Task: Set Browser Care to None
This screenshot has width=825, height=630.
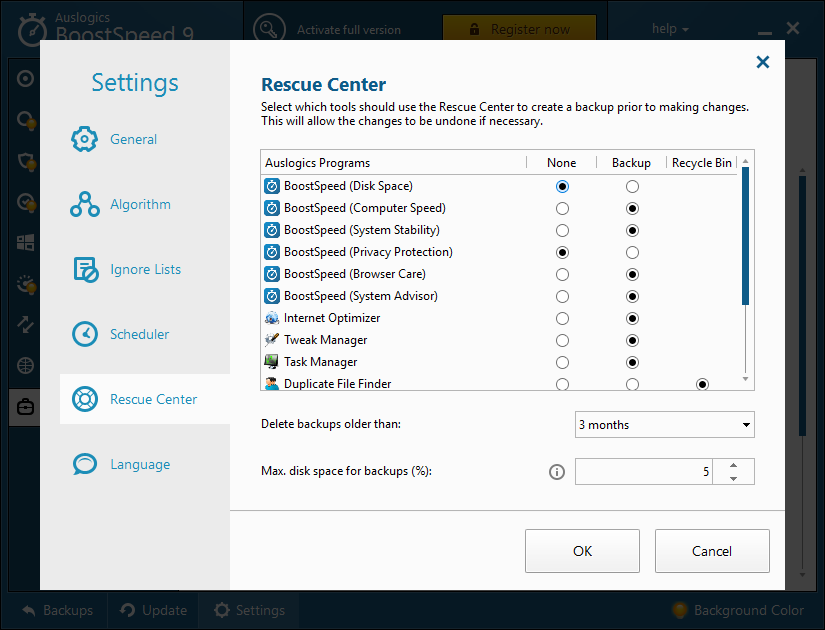Action: click(x=562, y=275)
